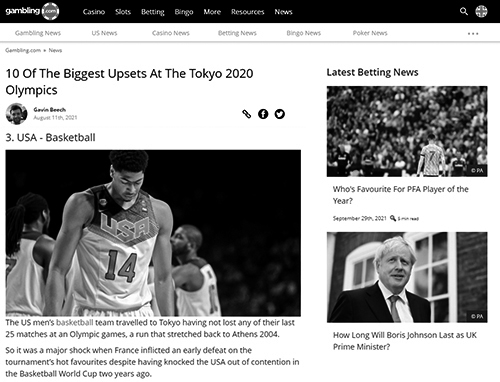Follow the basketball hyperlink in article
The width and height of the screenshot is (500, 382).
pos(75,323)
